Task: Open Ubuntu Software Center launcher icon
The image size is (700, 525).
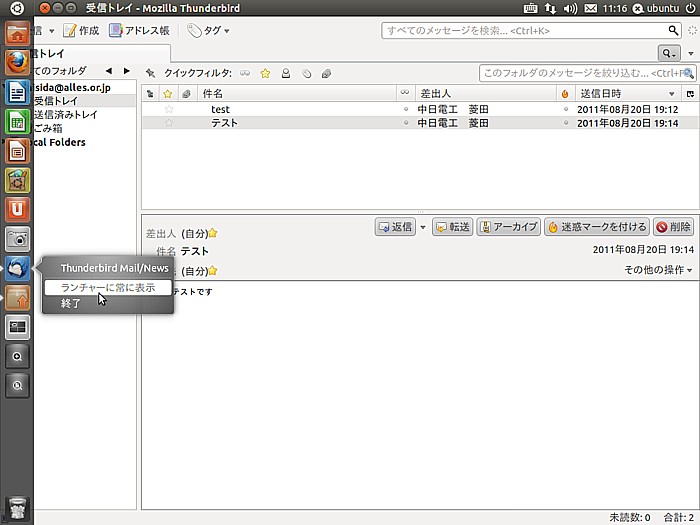Action: click(x=17, y=180)
